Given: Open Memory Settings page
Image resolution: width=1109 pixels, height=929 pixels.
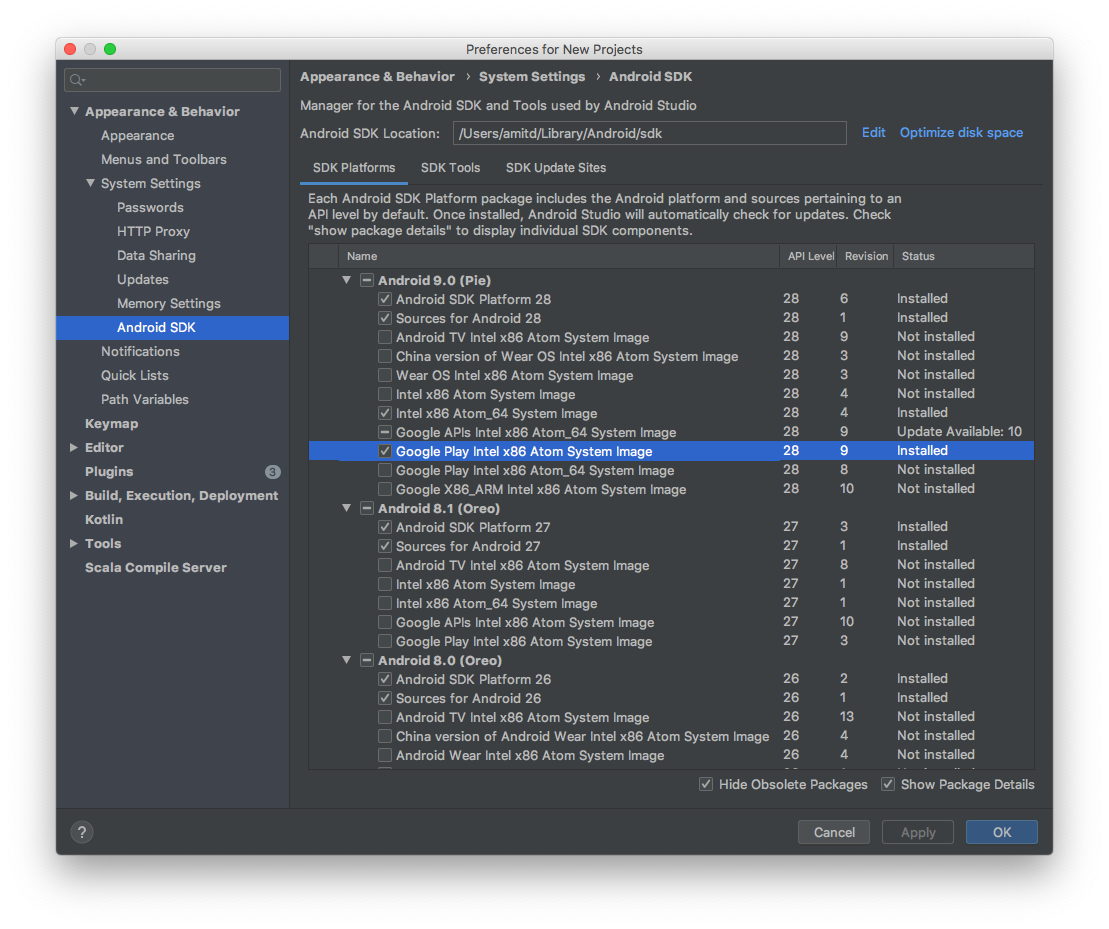Looking at the screenshot, I should [x=168, y=303].
